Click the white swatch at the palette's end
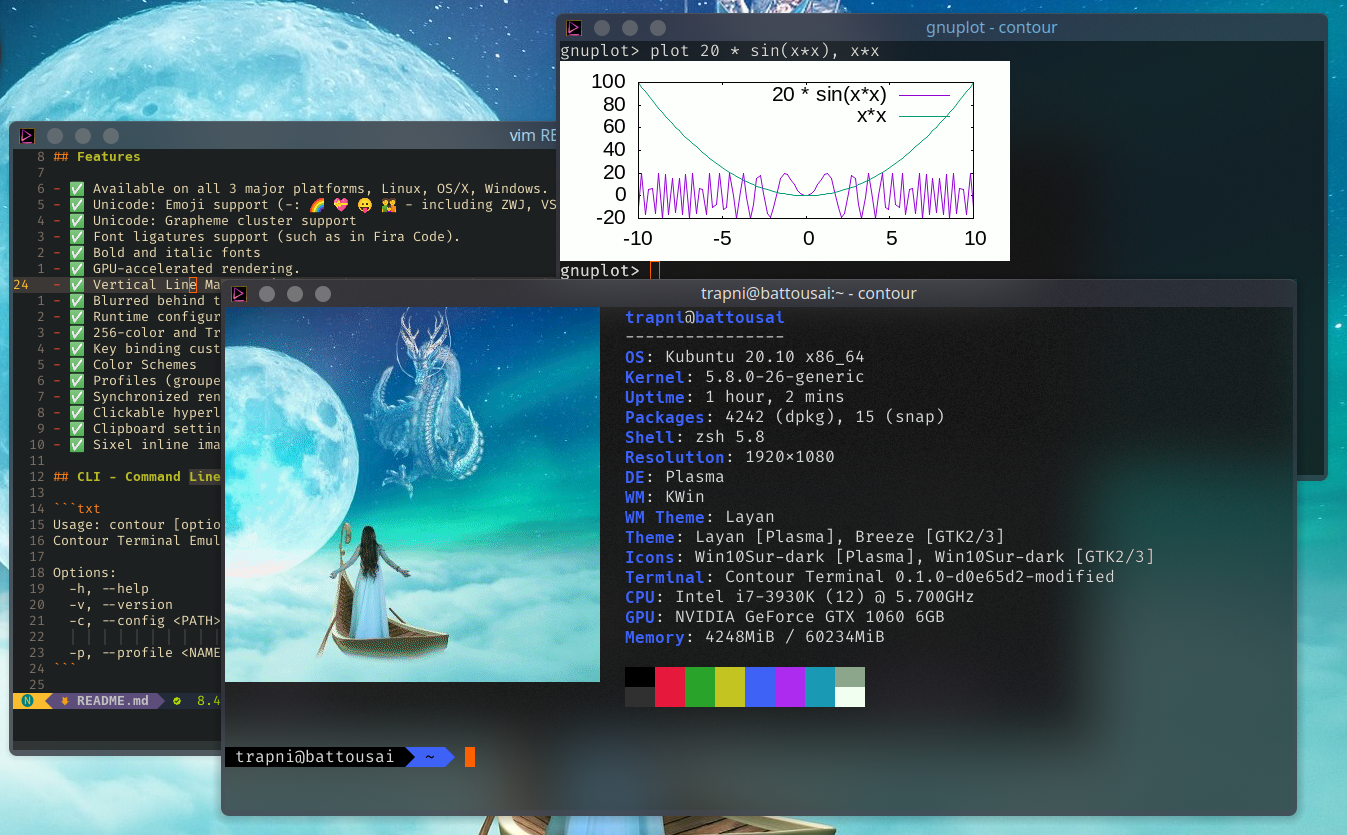This screenshot has width=1347, height=835. tap(850, 697)
